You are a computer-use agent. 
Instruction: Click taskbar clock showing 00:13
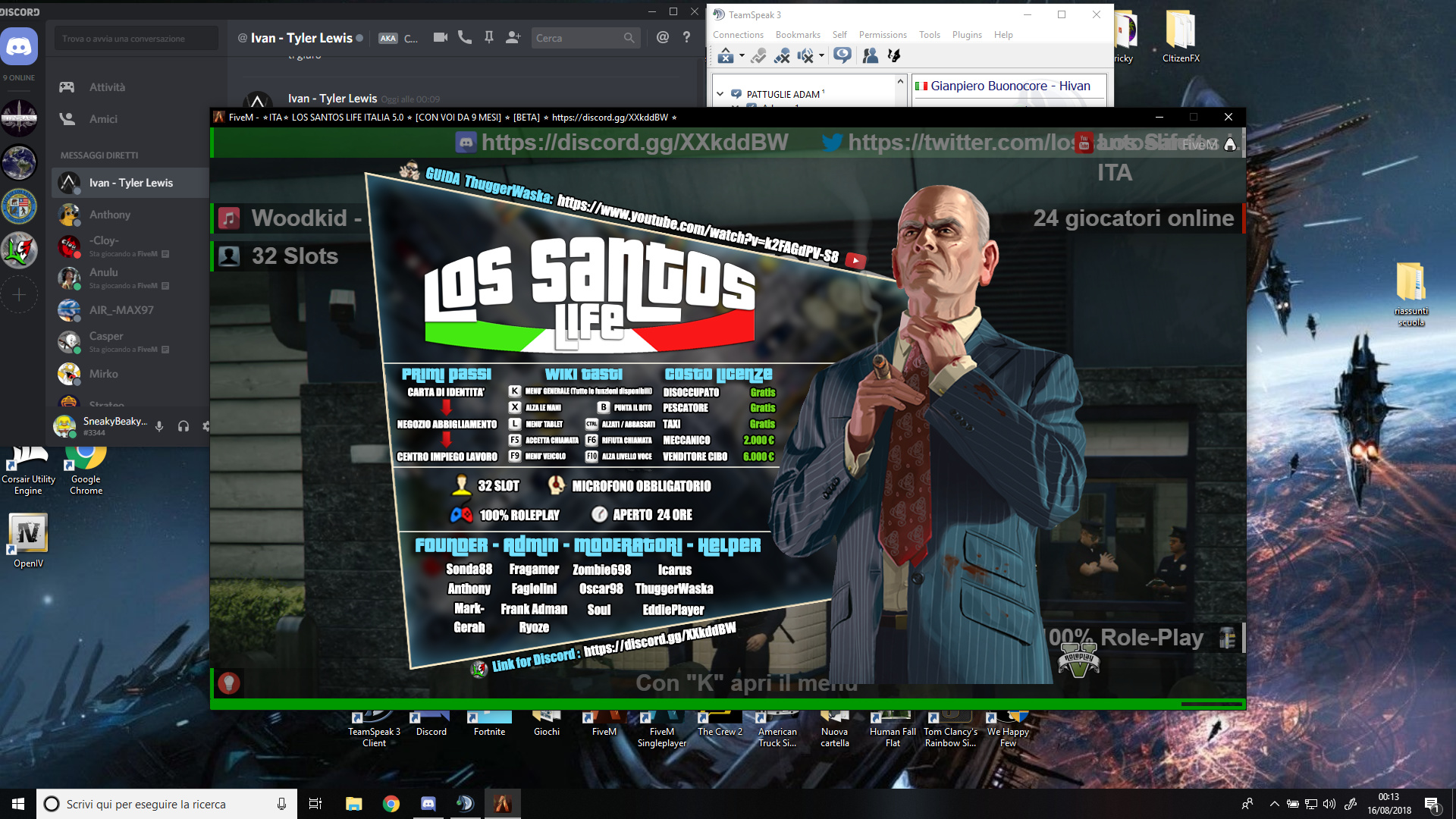[x=1389, y=804]
